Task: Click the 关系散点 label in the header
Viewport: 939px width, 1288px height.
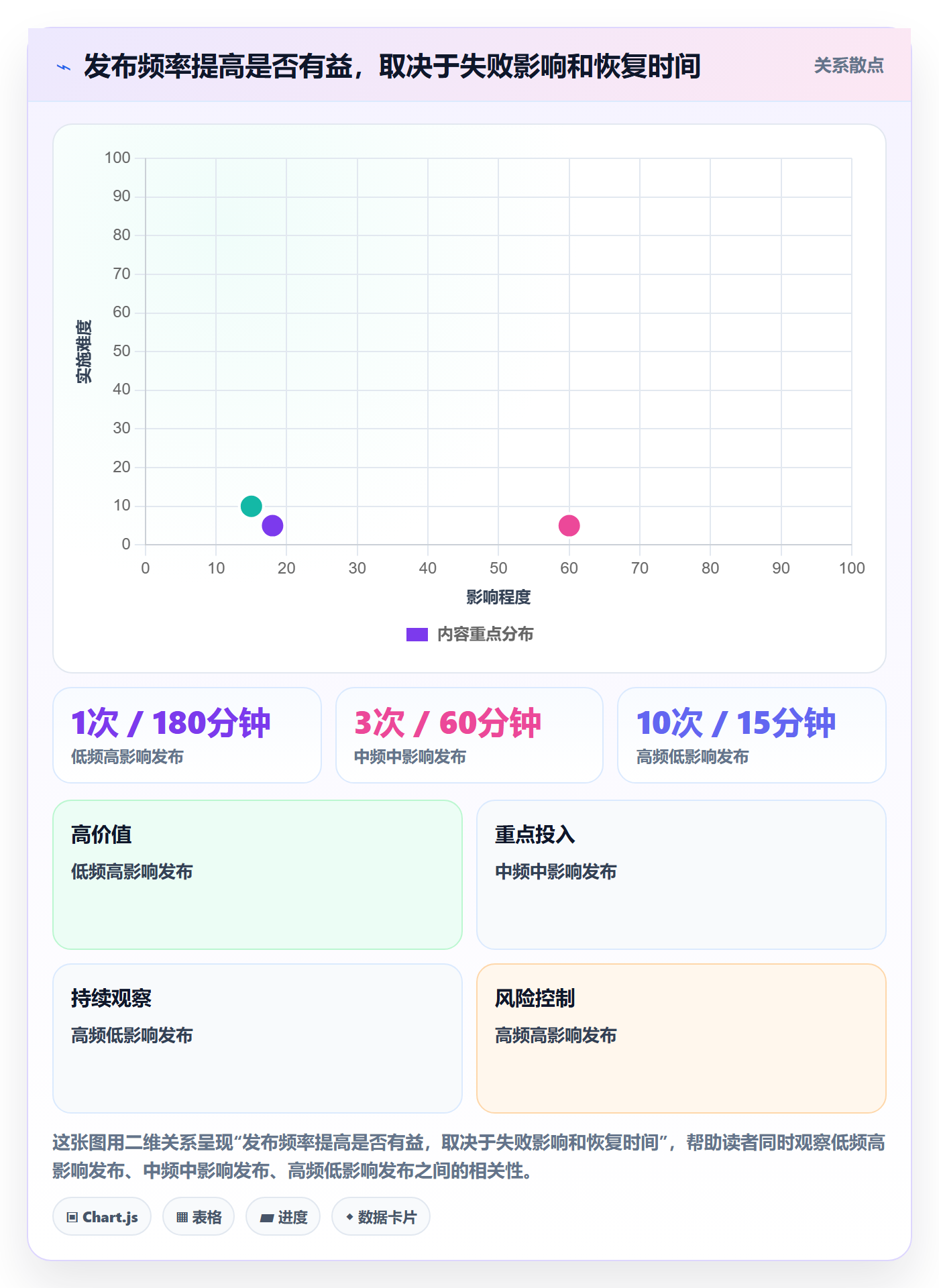Action: coord(848,66)
